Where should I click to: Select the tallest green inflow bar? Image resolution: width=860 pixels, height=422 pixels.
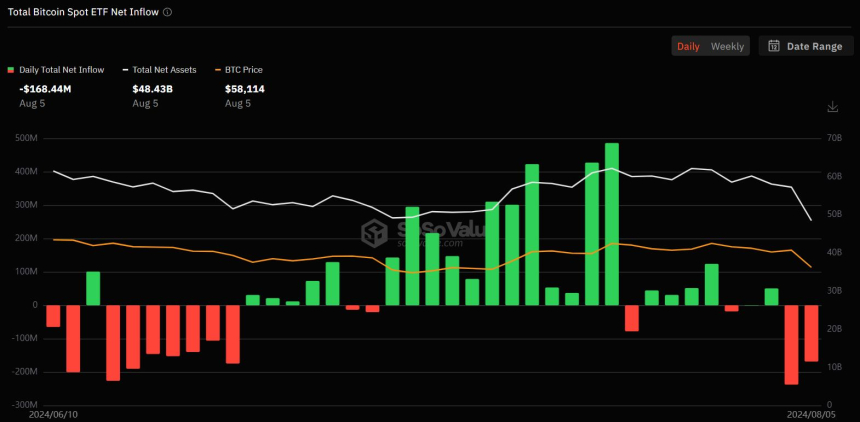tap(611, 224)
